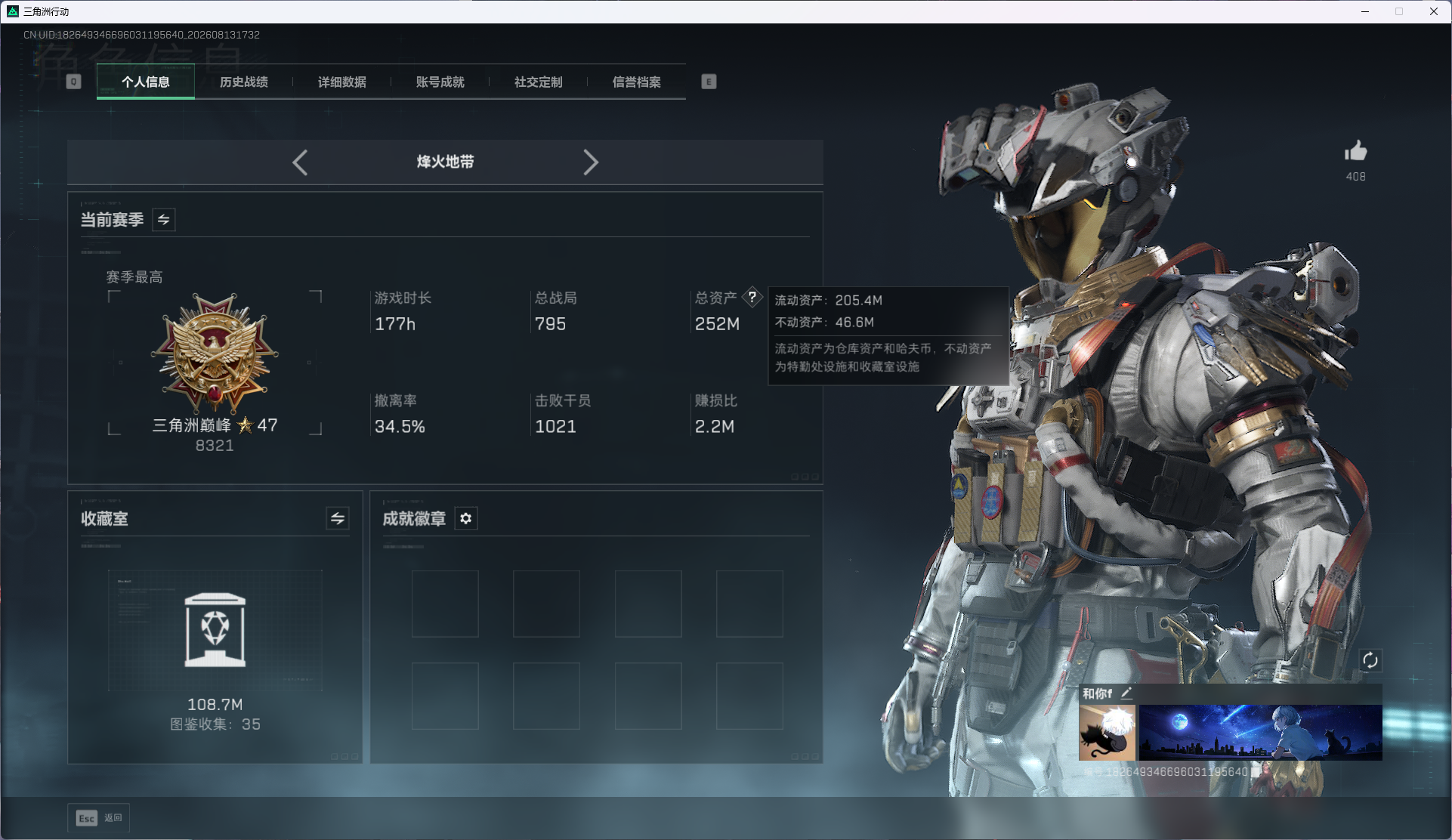Click the like count 408

tap(1356, 177)
